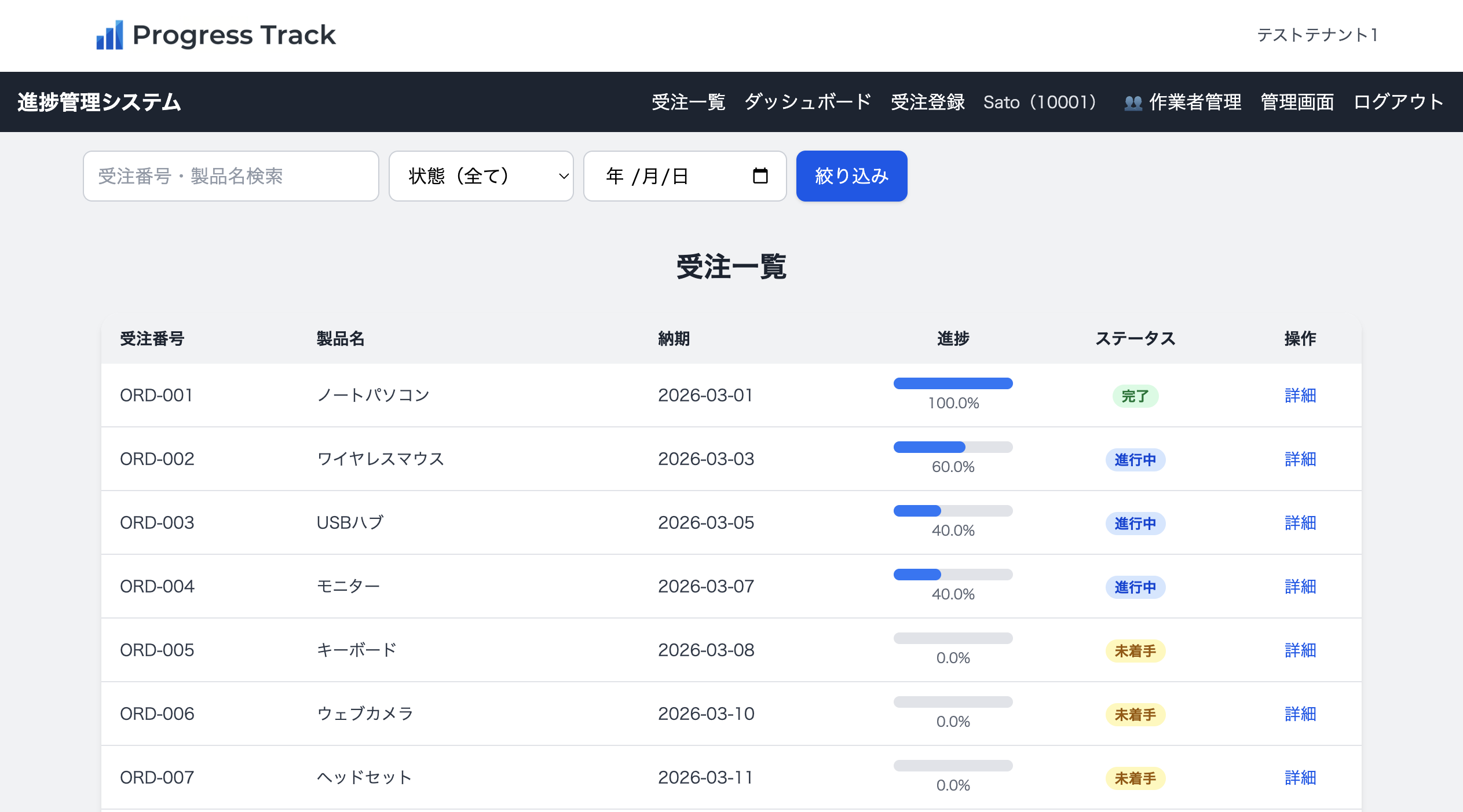Click the 作業者管理 people icon
1463x812 pixels.
(x=1133, y=102)
